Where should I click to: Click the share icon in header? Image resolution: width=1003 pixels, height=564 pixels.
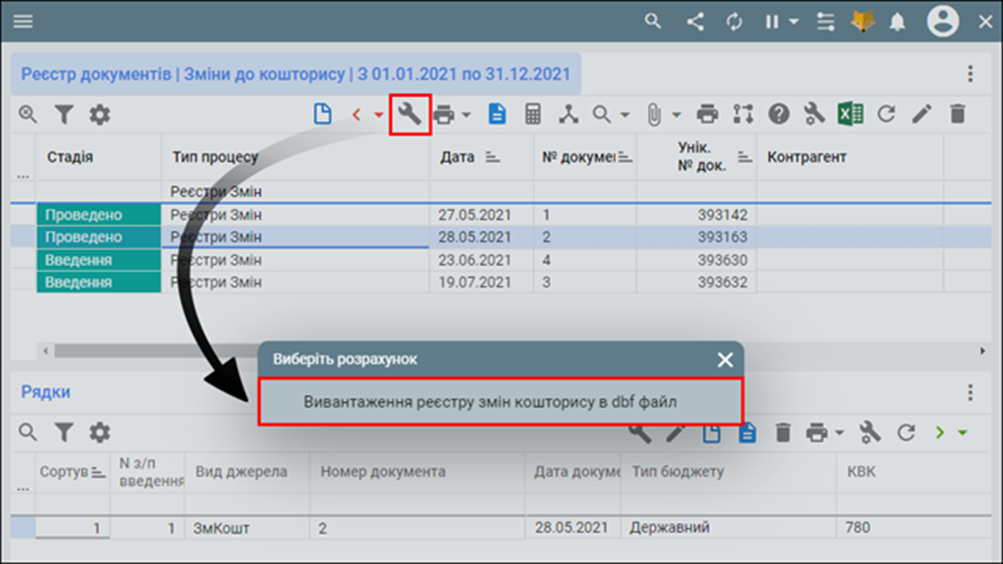point(695,22)
